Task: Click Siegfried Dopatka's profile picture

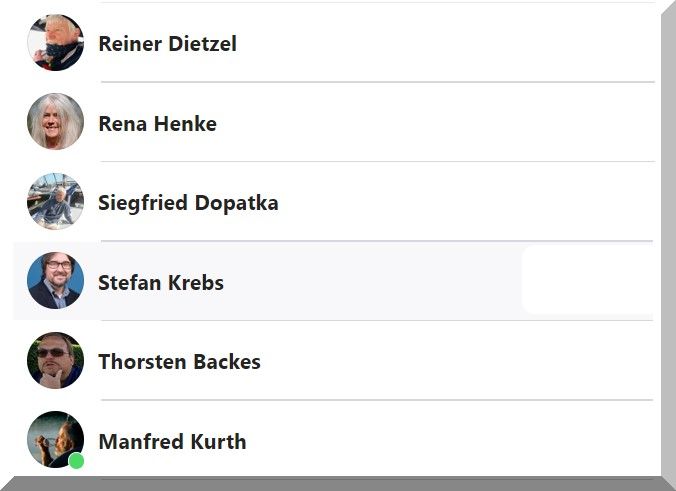Action: 55,202
